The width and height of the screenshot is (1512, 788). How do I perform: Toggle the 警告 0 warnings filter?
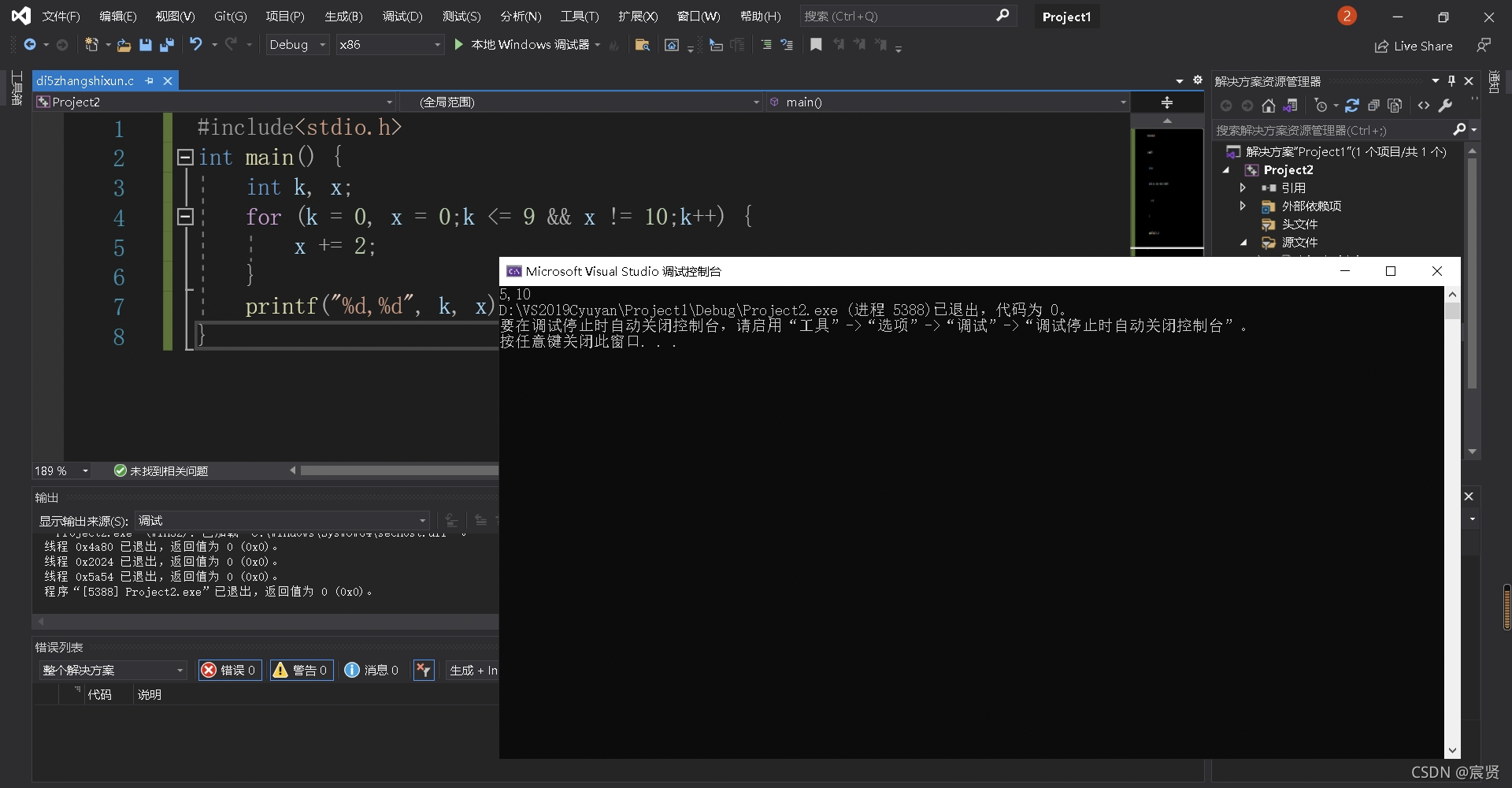pos(301,670)
